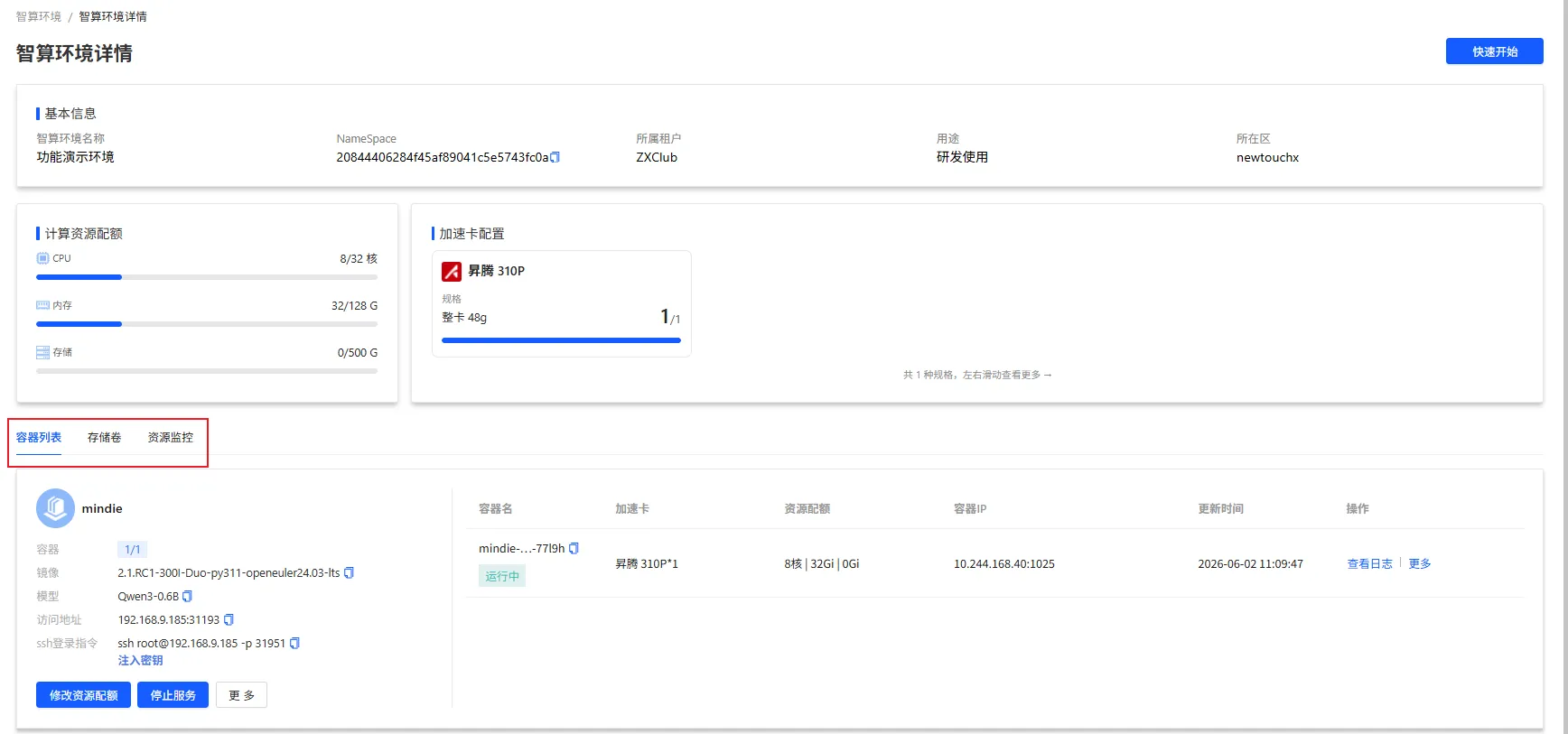Select the 昇腾 310P accelerator card

coord(561,303)
